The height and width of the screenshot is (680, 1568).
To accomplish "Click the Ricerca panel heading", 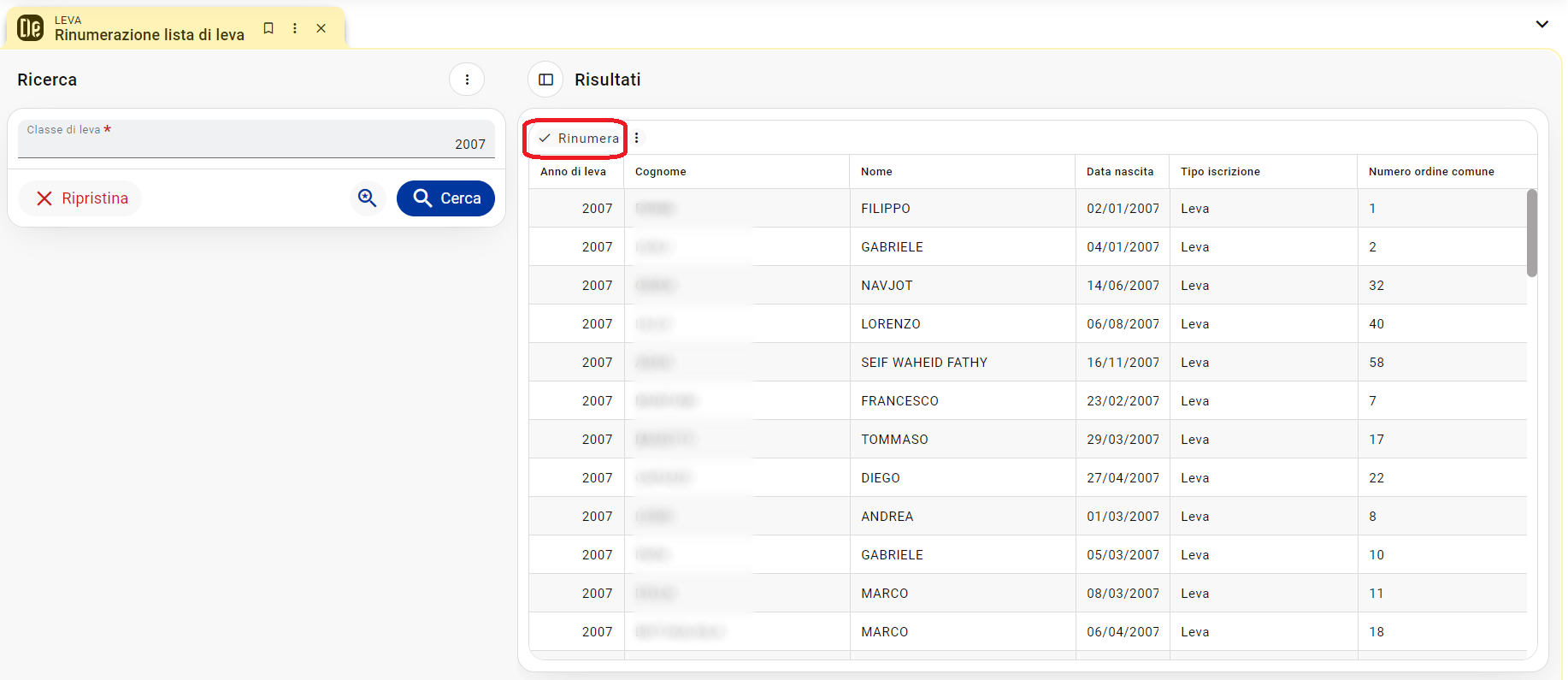I will click(47, 80).
